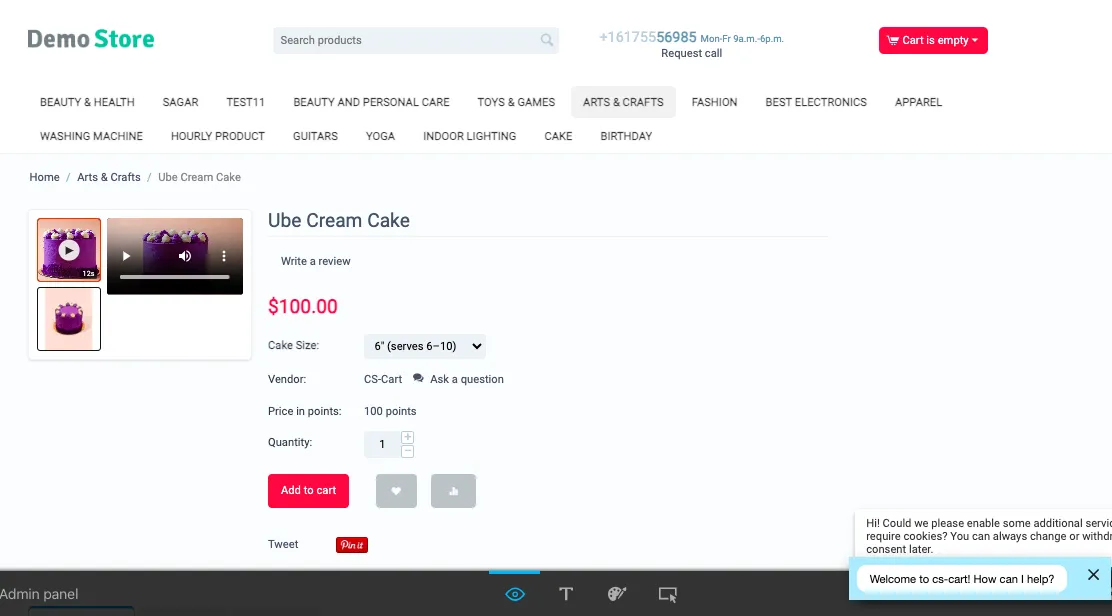1112x616 pixels.
Task: Click the search magnifier icon
Action: coord(546,40)
